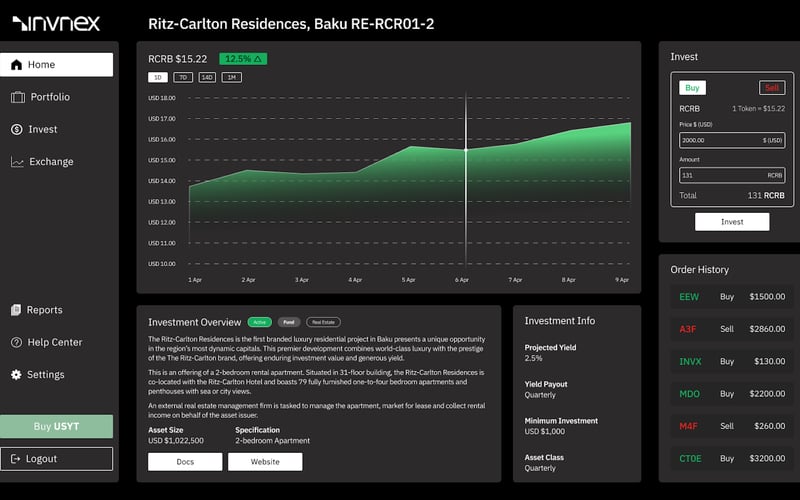Click the Amount RCRB input field
Screen dimensions: 800x500
coord(732,176)
